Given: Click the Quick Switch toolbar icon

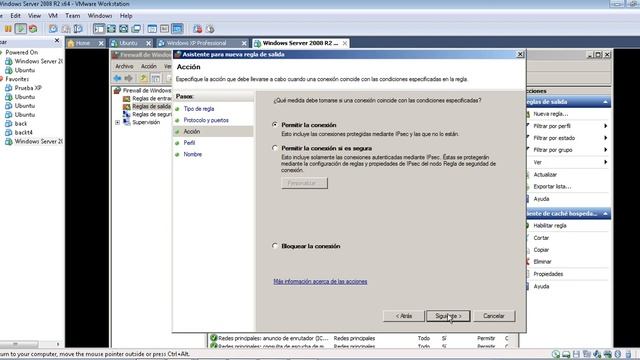Looking at the screenshot, I should tap(123, 29).
